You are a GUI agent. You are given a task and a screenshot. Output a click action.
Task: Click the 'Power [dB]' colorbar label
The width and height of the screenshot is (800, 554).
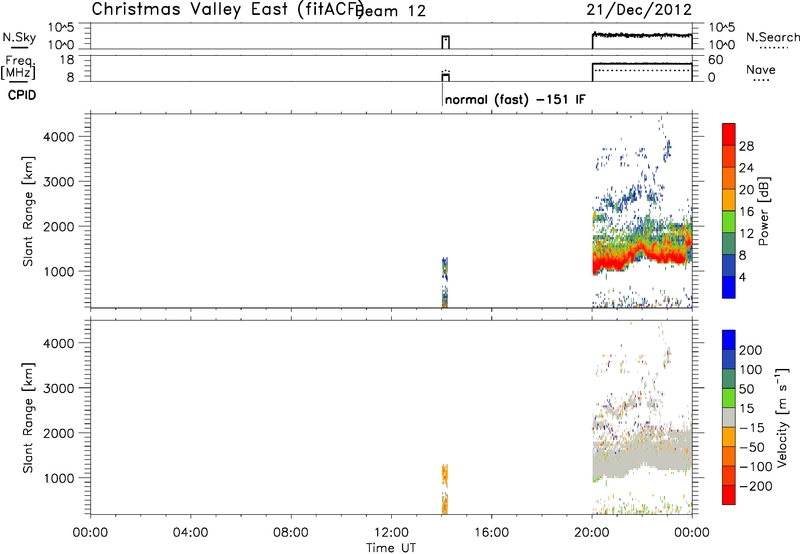(763, 211)
